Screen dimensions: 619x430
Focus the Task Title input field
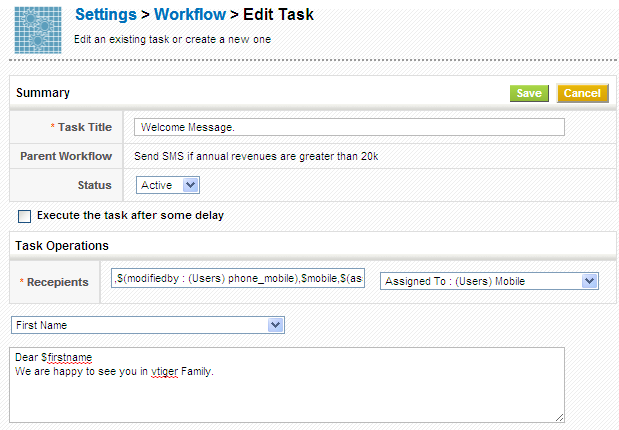coord(349,127)
